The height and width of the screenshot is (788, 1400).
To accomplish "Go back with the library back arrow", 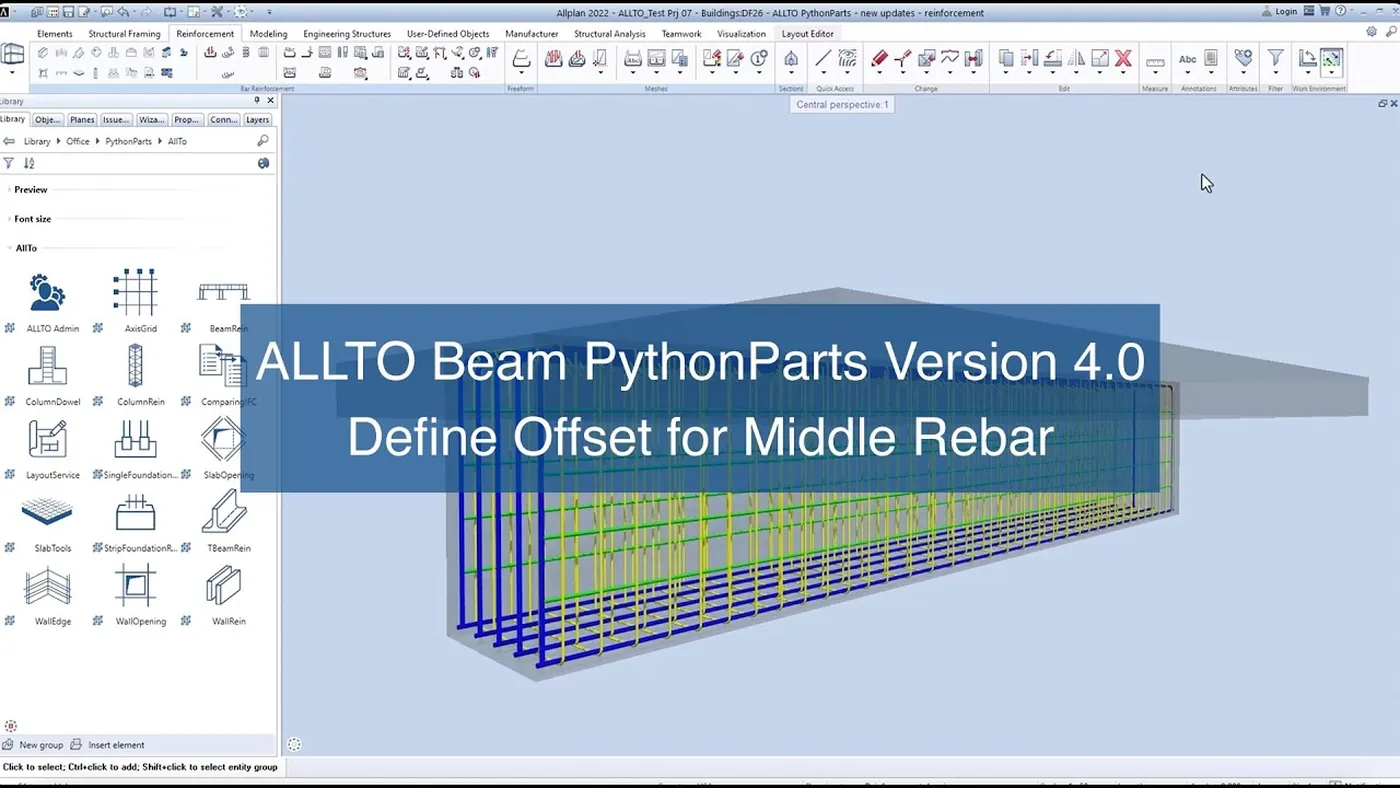I will [9, 141].
